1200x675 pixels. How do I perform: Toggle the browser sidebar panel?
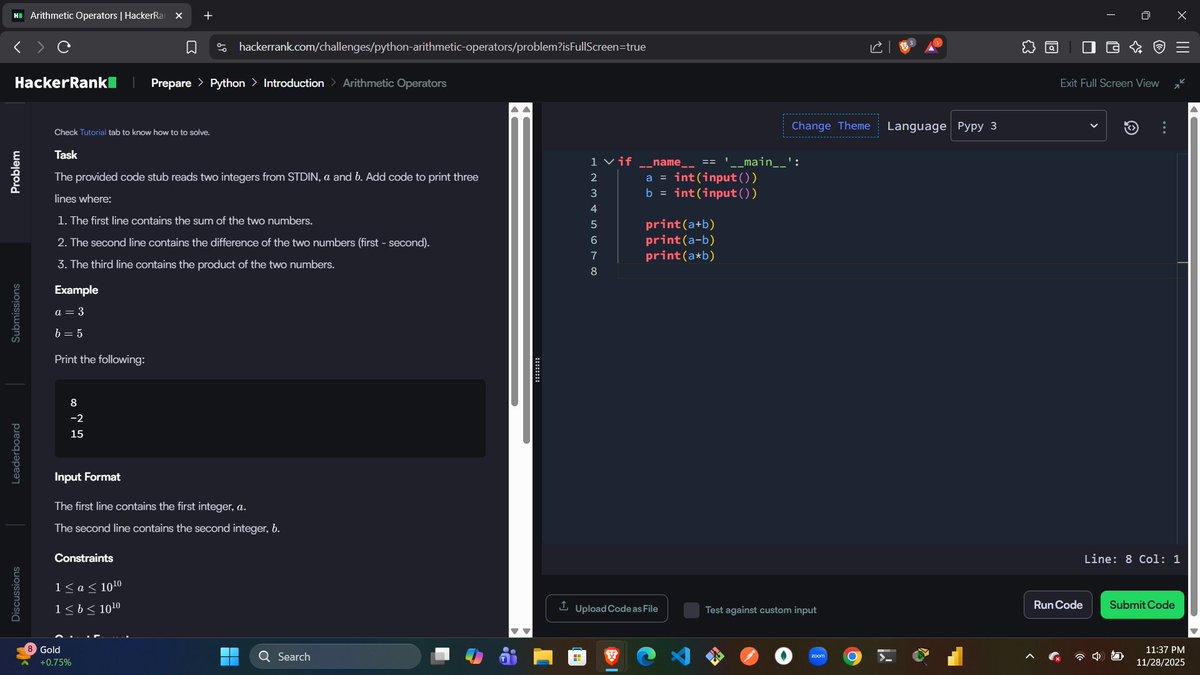pos(1088,46)
